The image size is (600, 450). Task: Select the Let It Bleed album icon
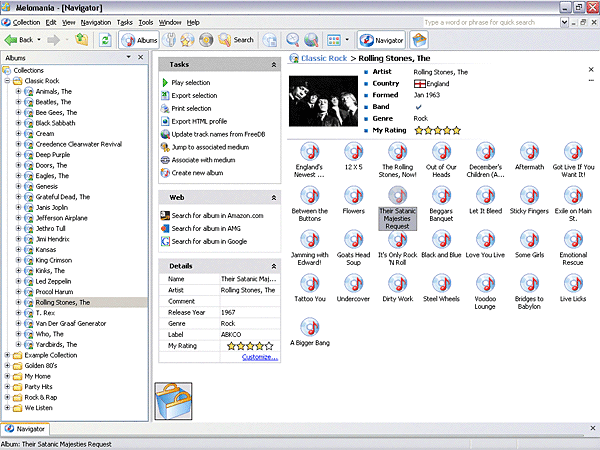point(485,193)
